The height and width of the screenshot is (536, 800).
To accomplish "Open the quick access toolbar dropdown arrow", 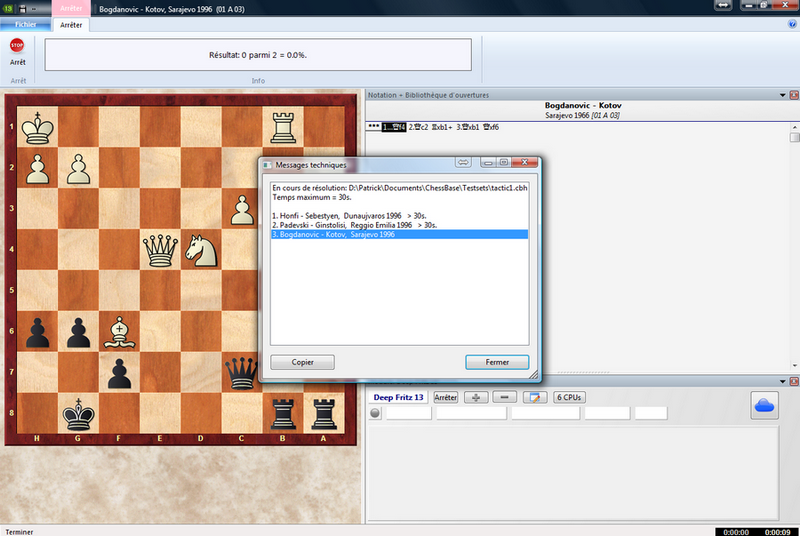I will (x=34, y=9).
